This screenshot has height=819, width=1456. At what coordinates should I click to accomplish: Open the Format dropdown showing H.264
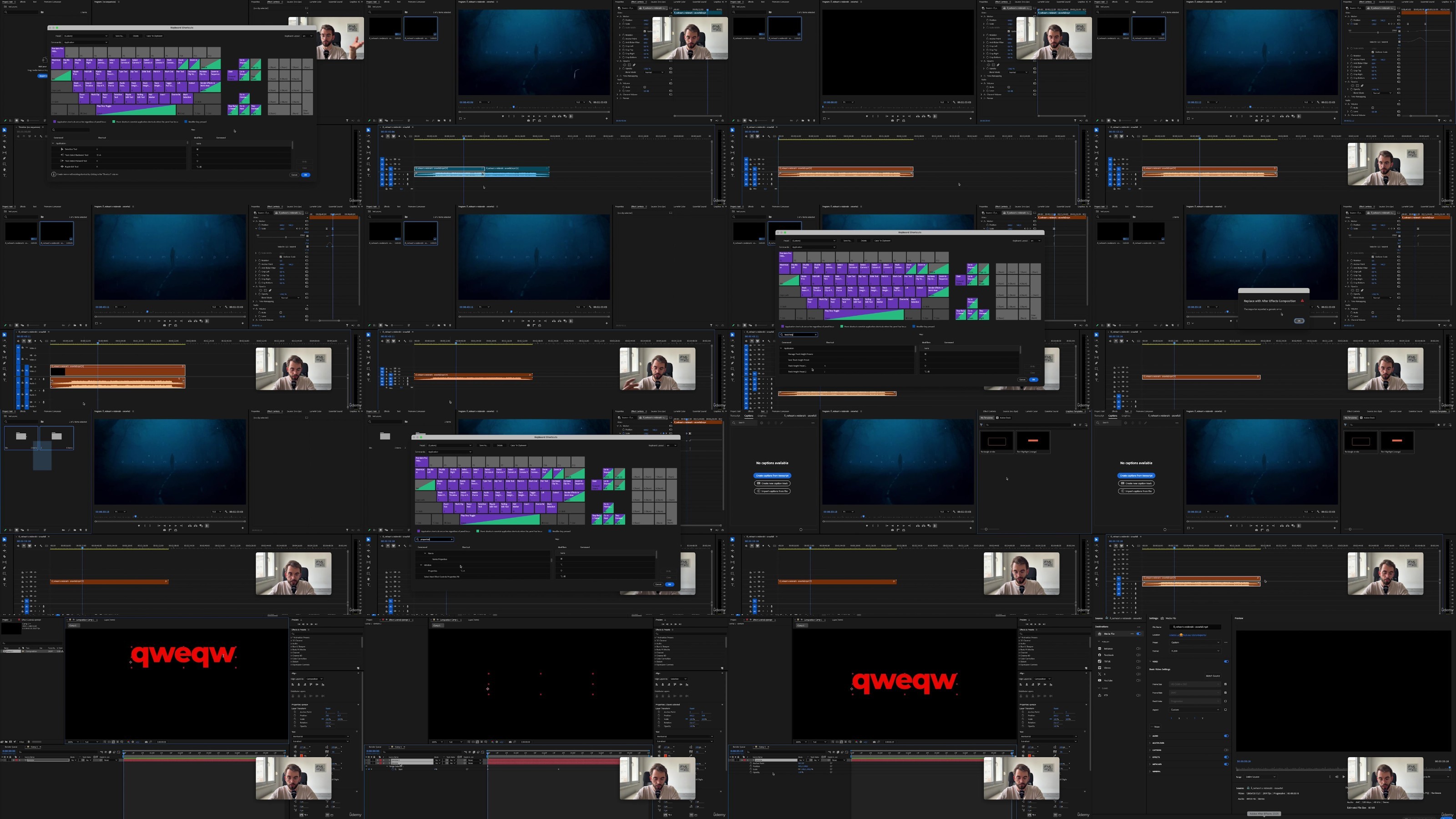pyautogui.click(x=1195, y=651)
